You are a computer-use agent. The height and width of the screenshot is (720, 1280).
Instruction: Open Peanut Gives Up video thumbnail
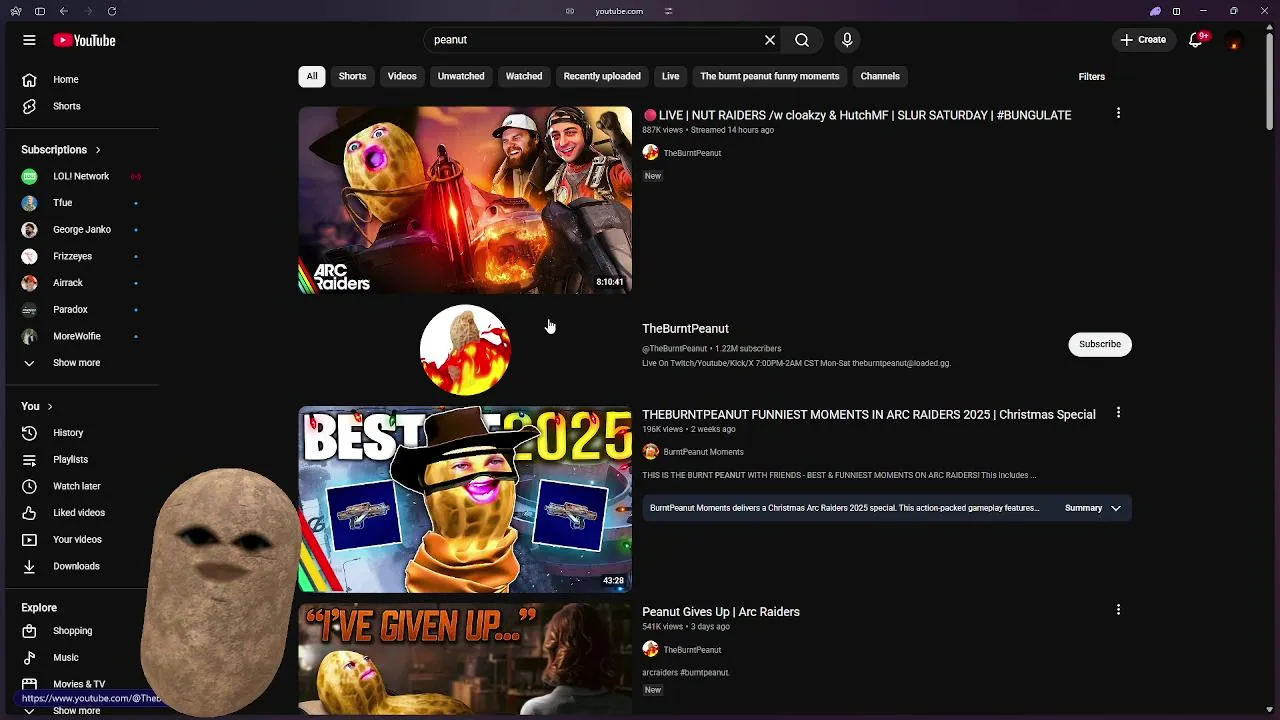465,660
